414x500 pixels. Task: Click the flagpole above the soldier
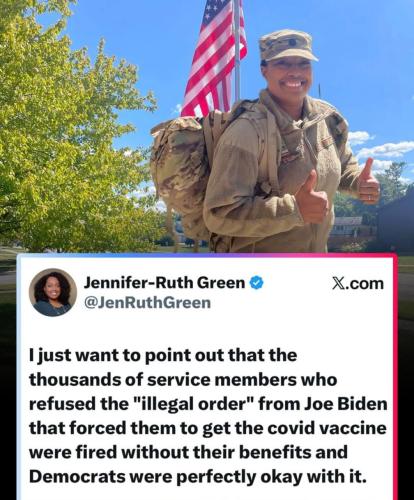(x=237, y=50)
